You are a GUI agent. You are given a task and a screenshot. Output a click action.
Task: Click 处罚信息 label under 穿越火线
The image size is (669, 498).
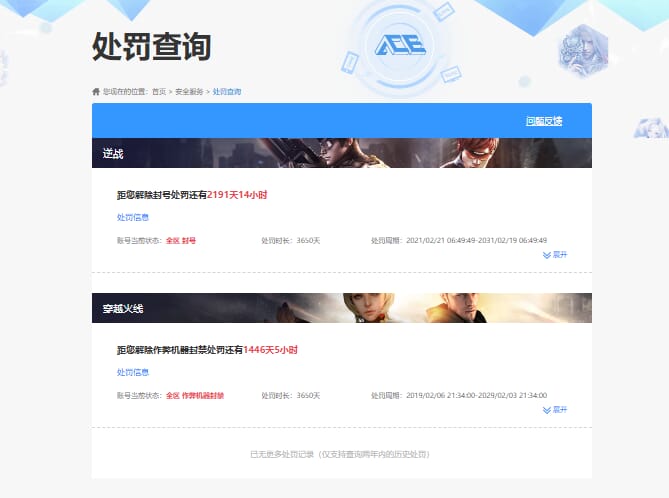coord(133,372)
